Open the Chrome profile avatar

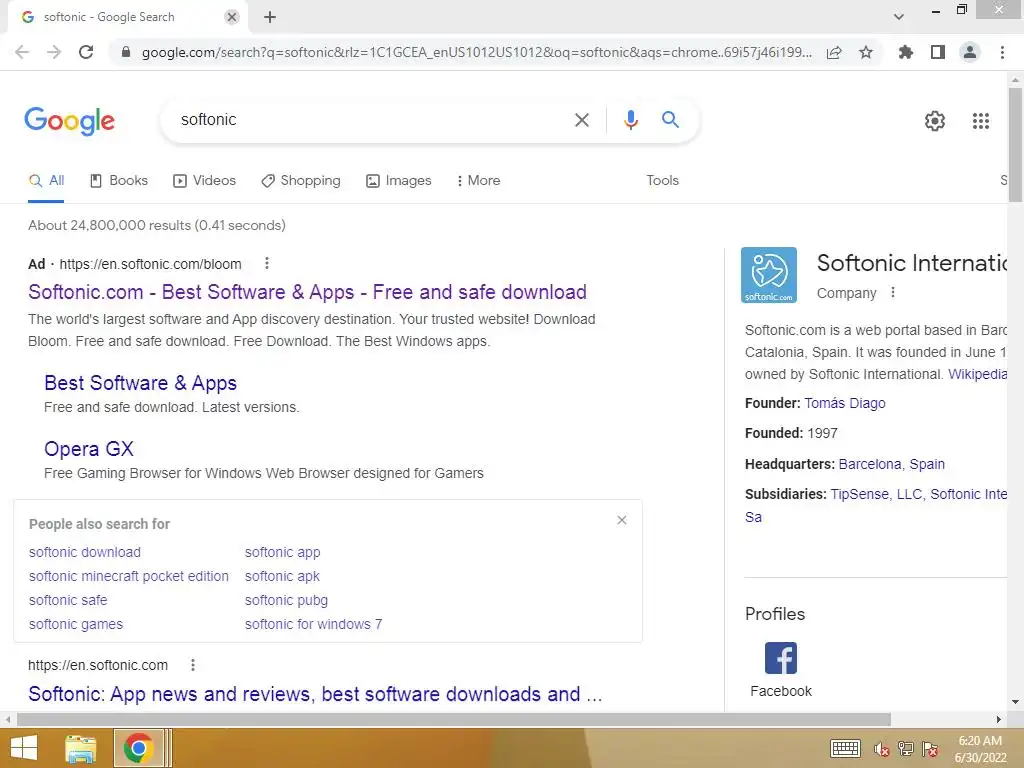pyautogui.click(x=970, y=52)
